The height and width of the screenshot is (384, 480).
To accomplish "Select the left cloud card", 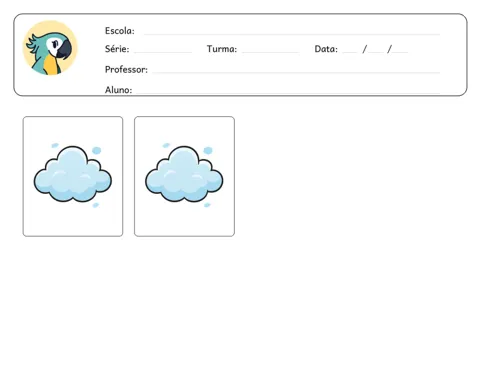I will [x=73, y=176].
